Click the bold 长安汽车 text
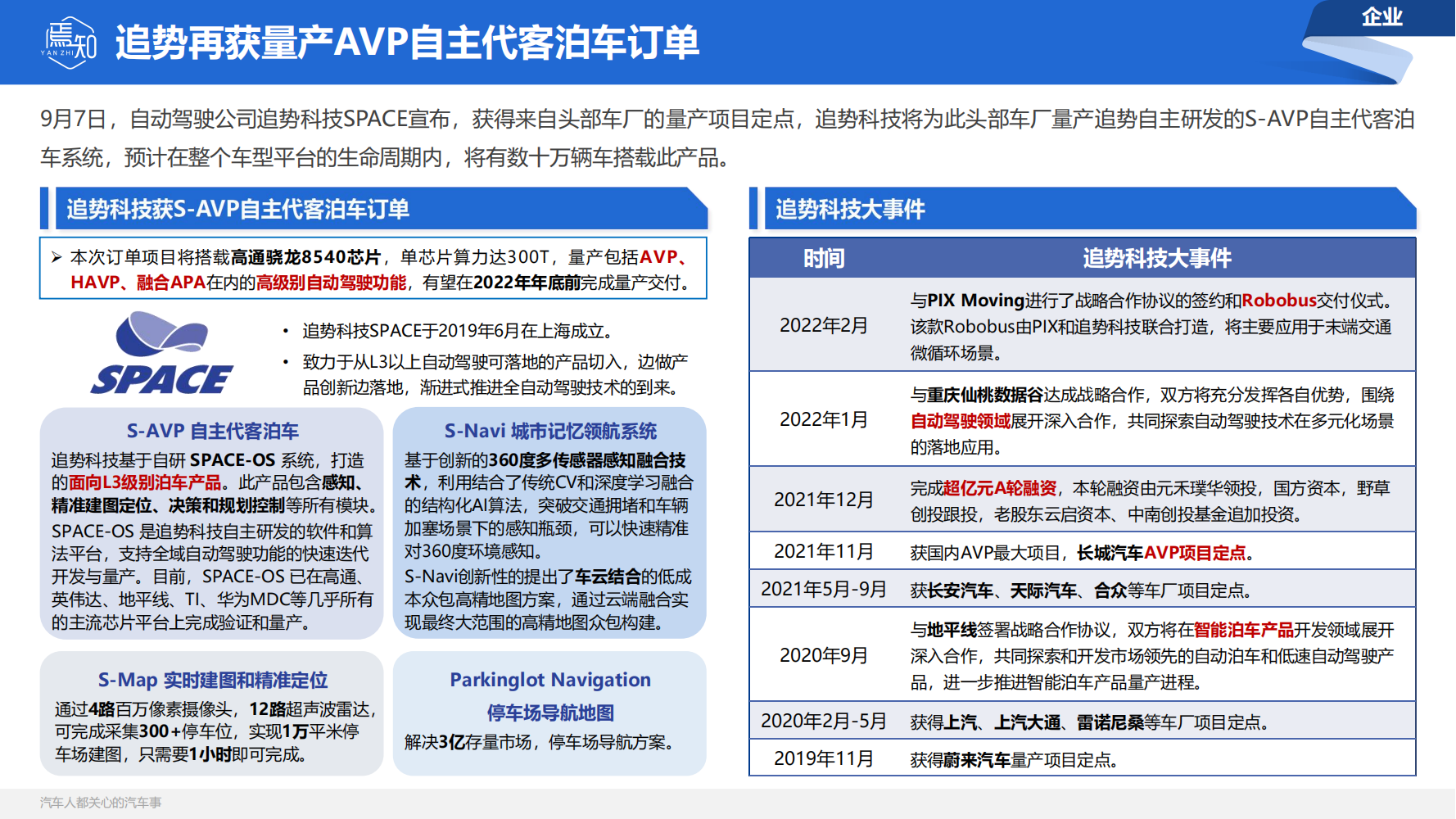The image size is (1456, 819). [960, 590]
